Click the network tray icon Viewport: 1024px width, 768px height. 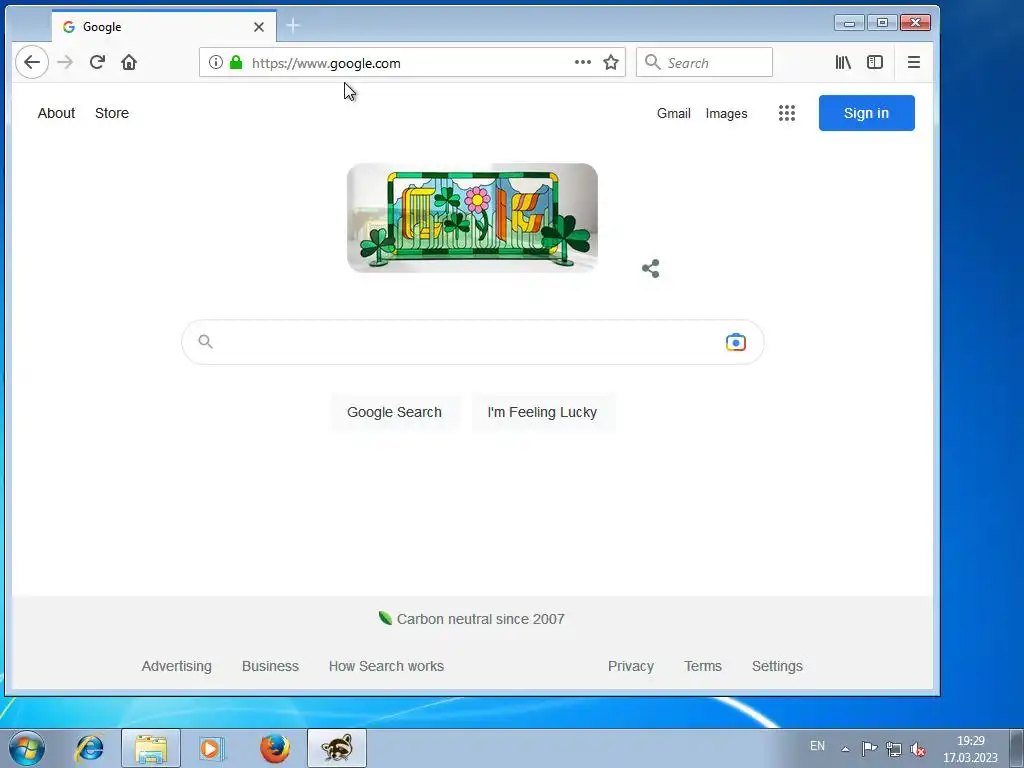point(893,749)
